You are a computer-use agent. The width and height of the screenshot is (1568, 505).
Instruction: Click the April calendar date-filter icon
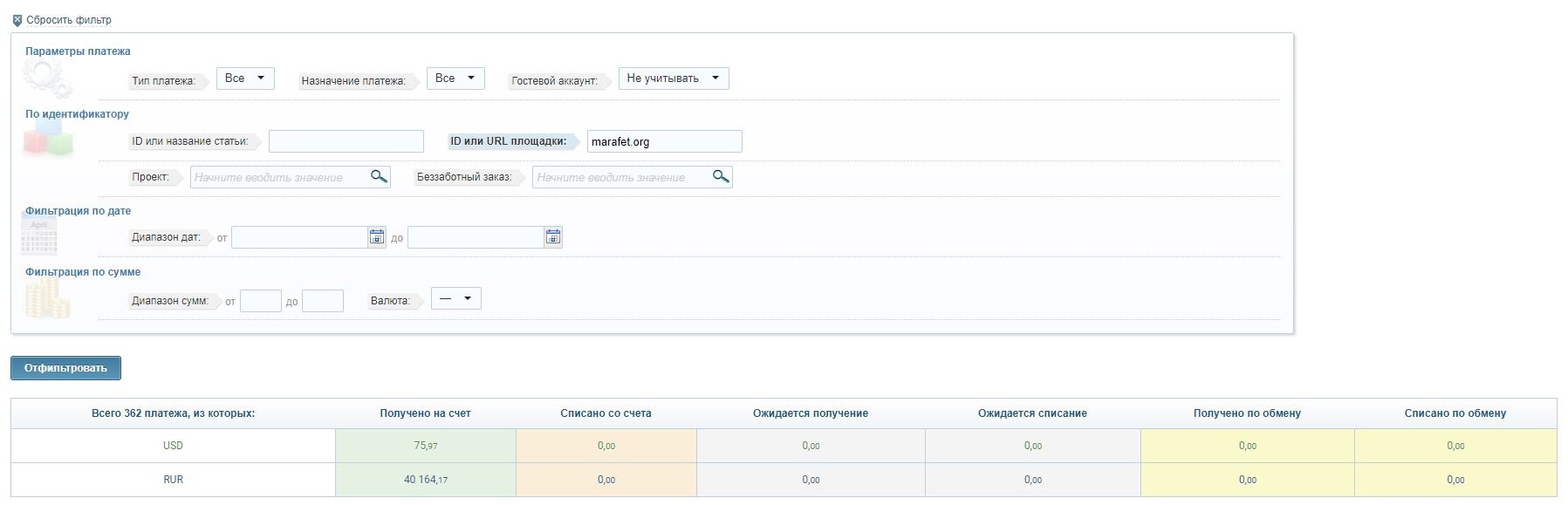pos(39,235)
